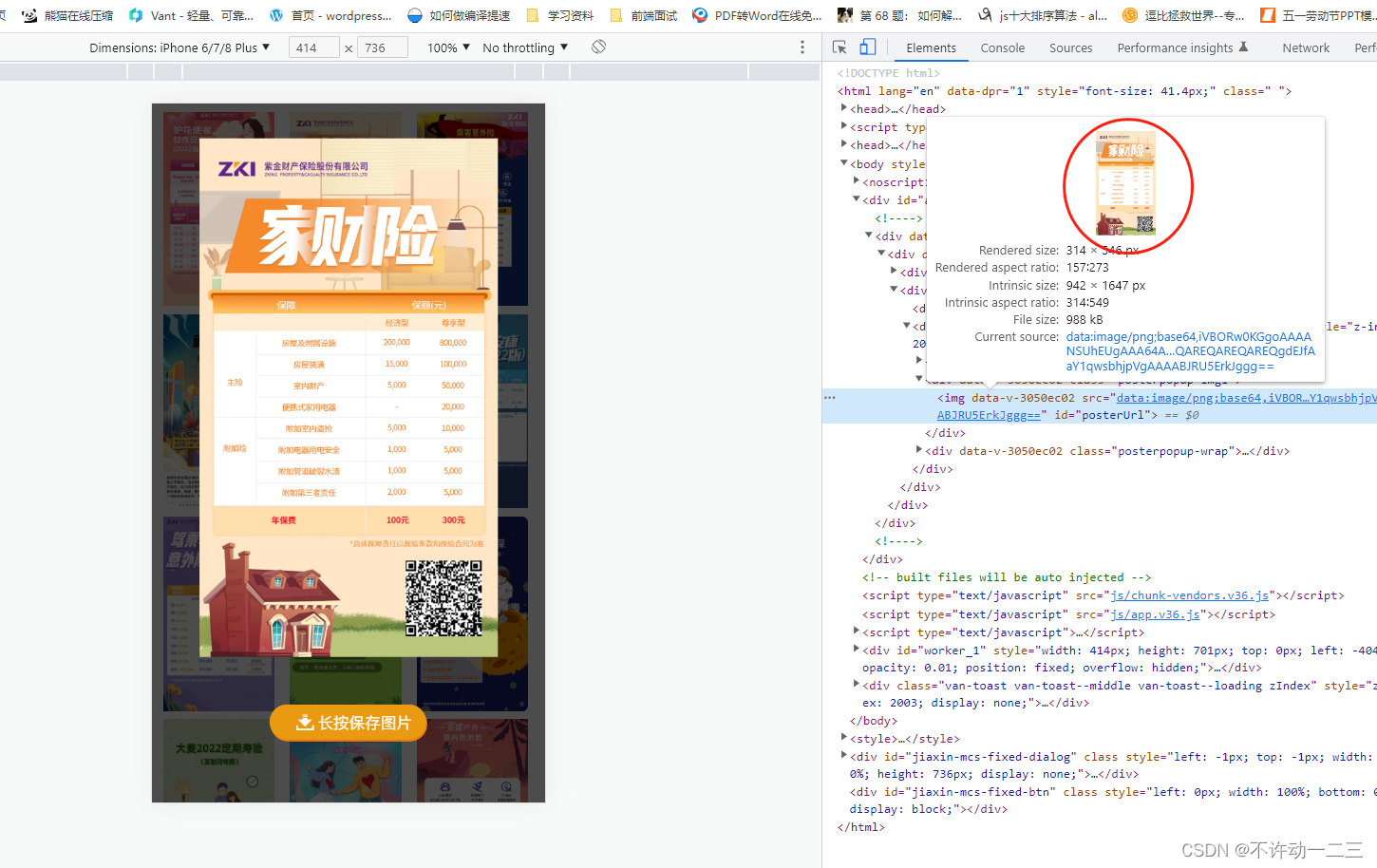1377x868 pixels.
Task: Switch to the Sources tab
Action: 1070,47
